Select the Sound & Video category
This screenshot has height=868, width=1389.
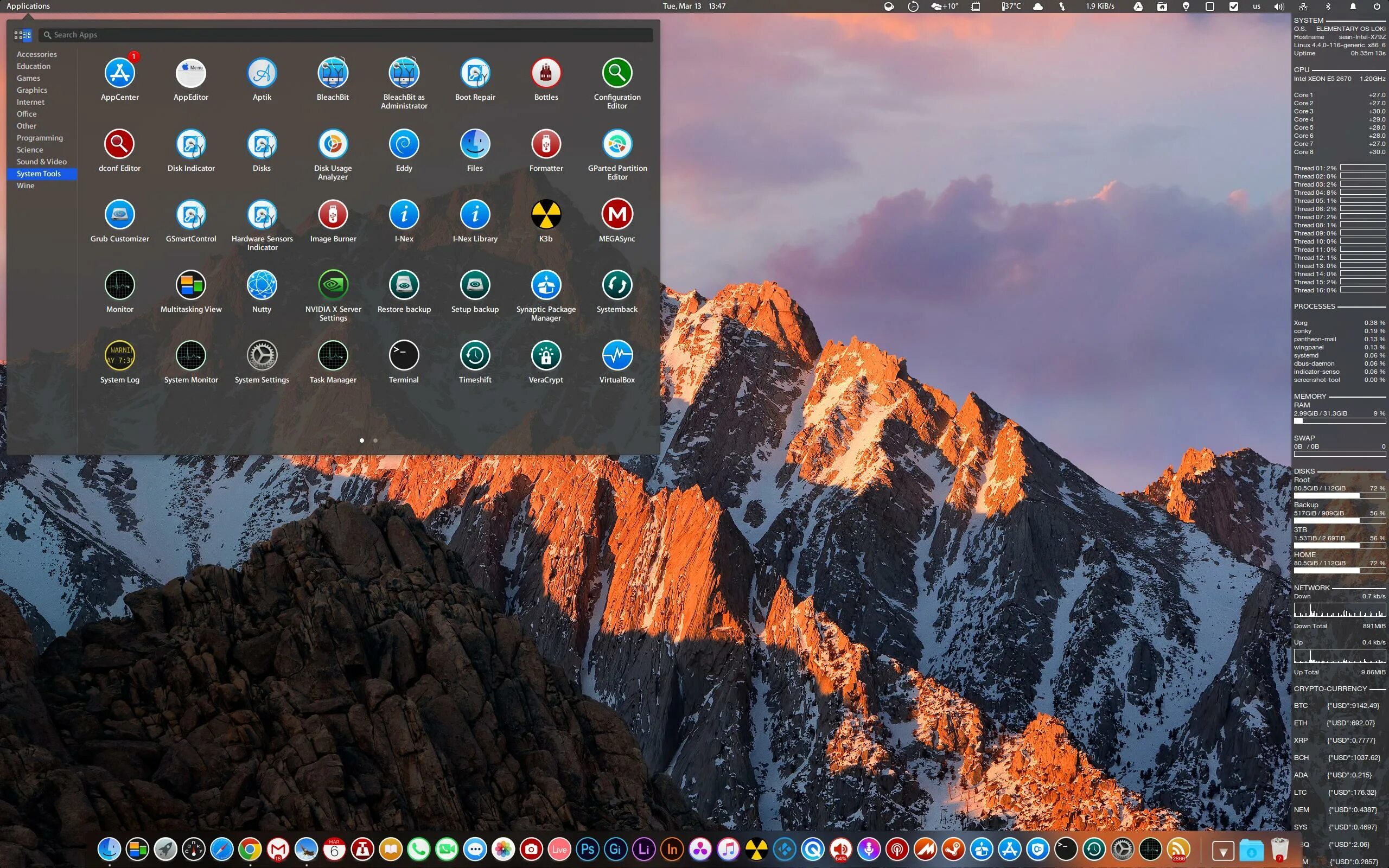point(41,162)
